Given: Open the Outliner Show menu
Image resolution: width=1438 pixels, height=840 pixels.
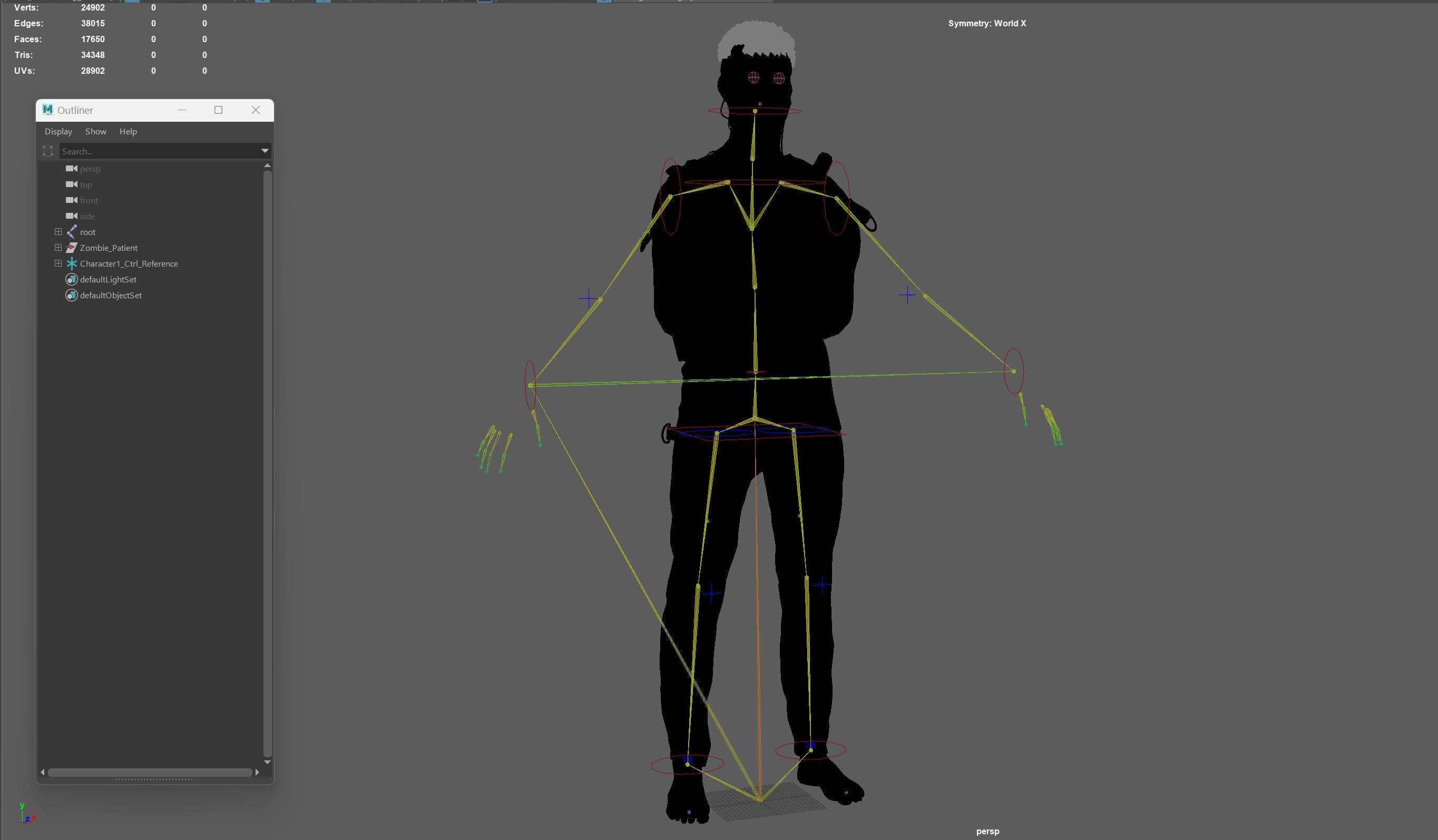Looking at the screenshot, I should [x=96, y=131].
